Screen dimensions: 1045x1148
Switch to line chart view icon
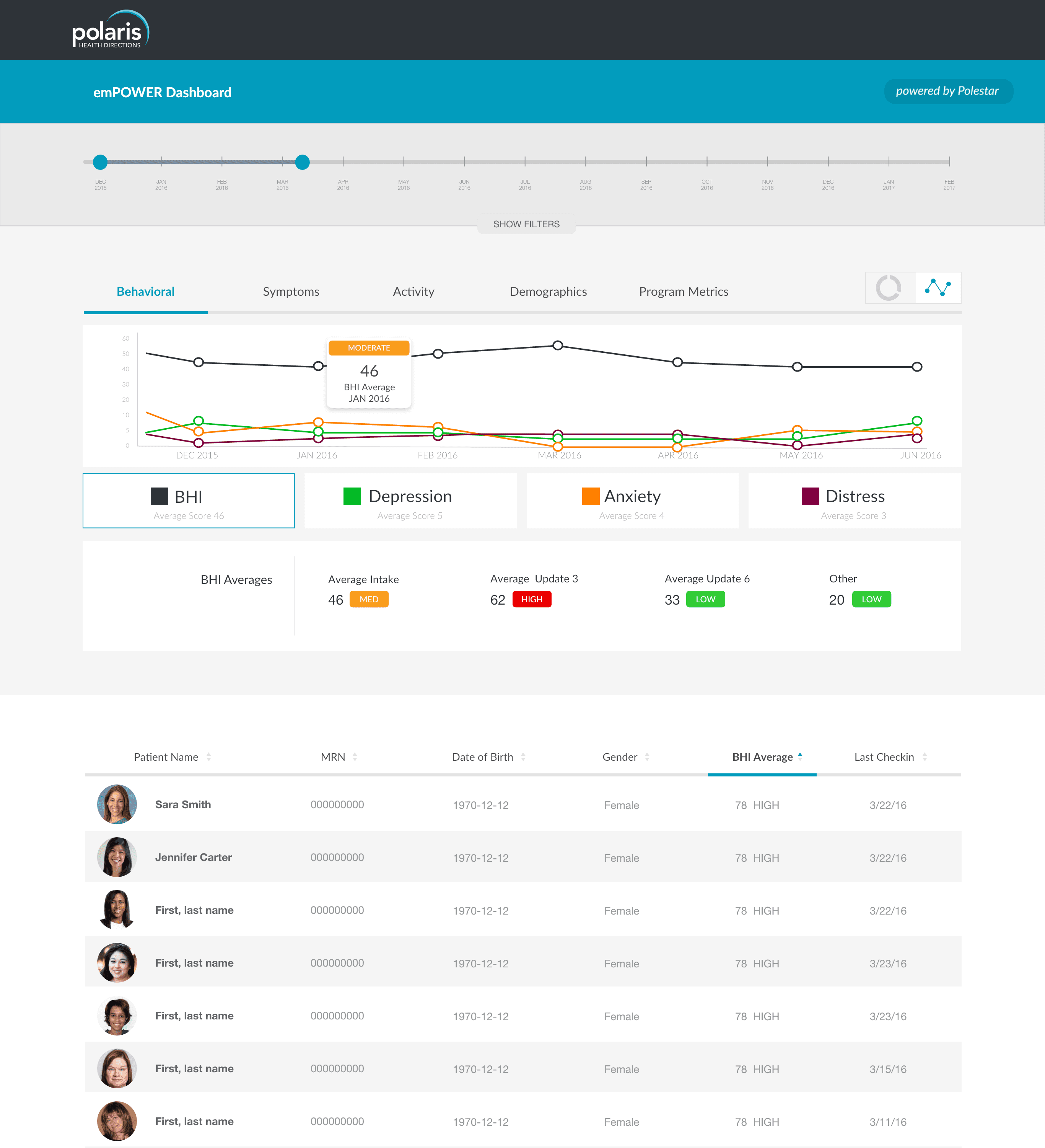click(938, 287)
